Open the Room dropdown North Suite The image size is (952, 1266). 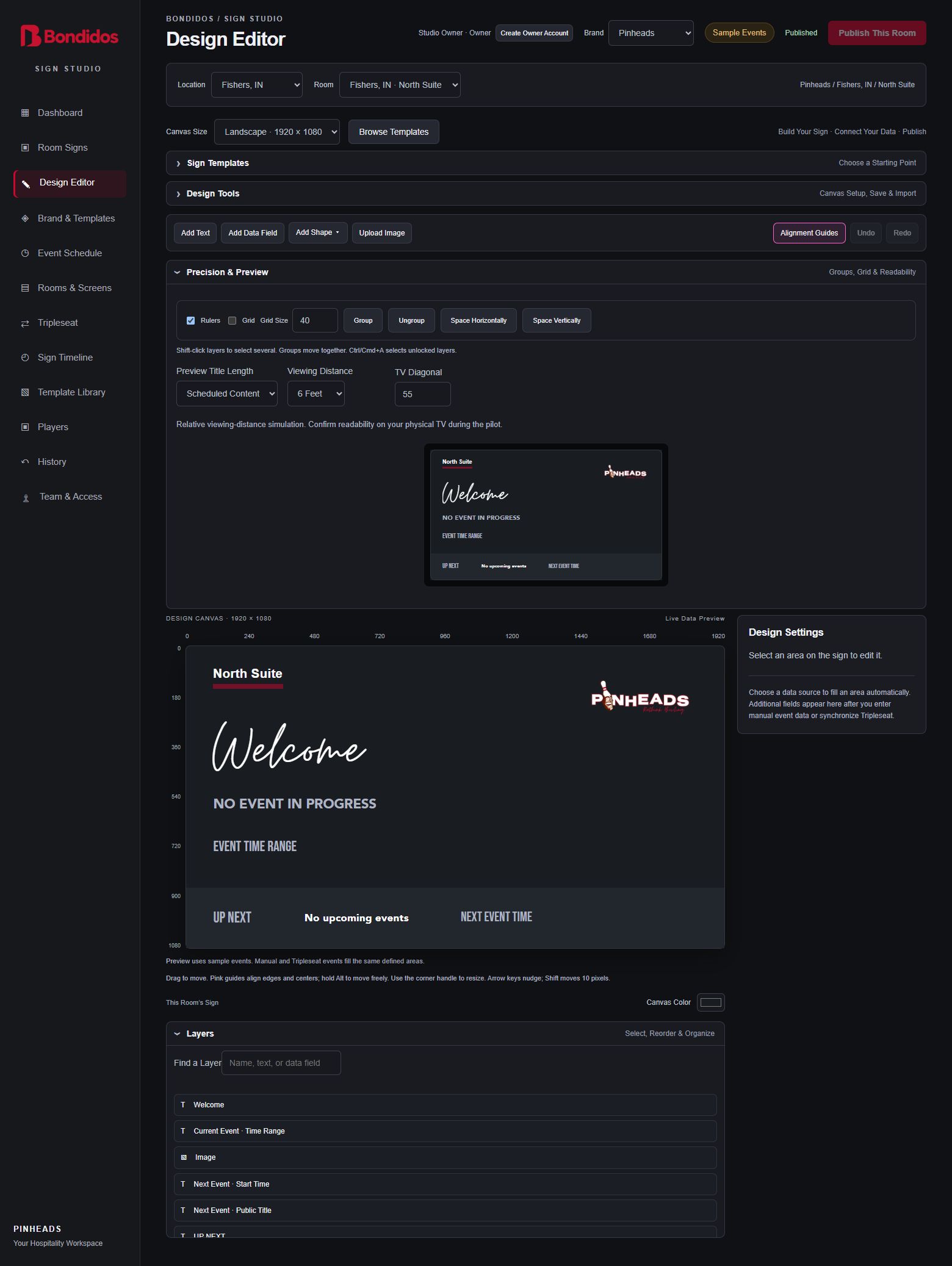click(x=400, y=85)
